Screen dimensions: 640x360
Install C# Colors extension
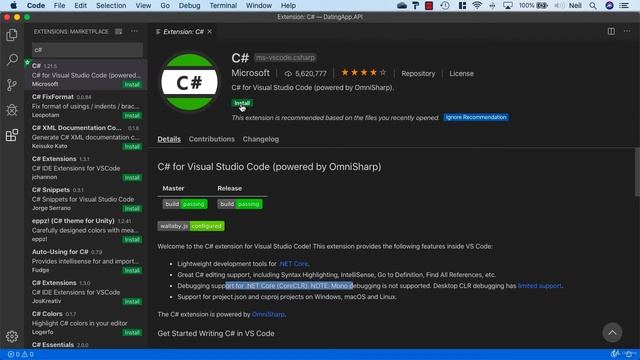[132, 333]
